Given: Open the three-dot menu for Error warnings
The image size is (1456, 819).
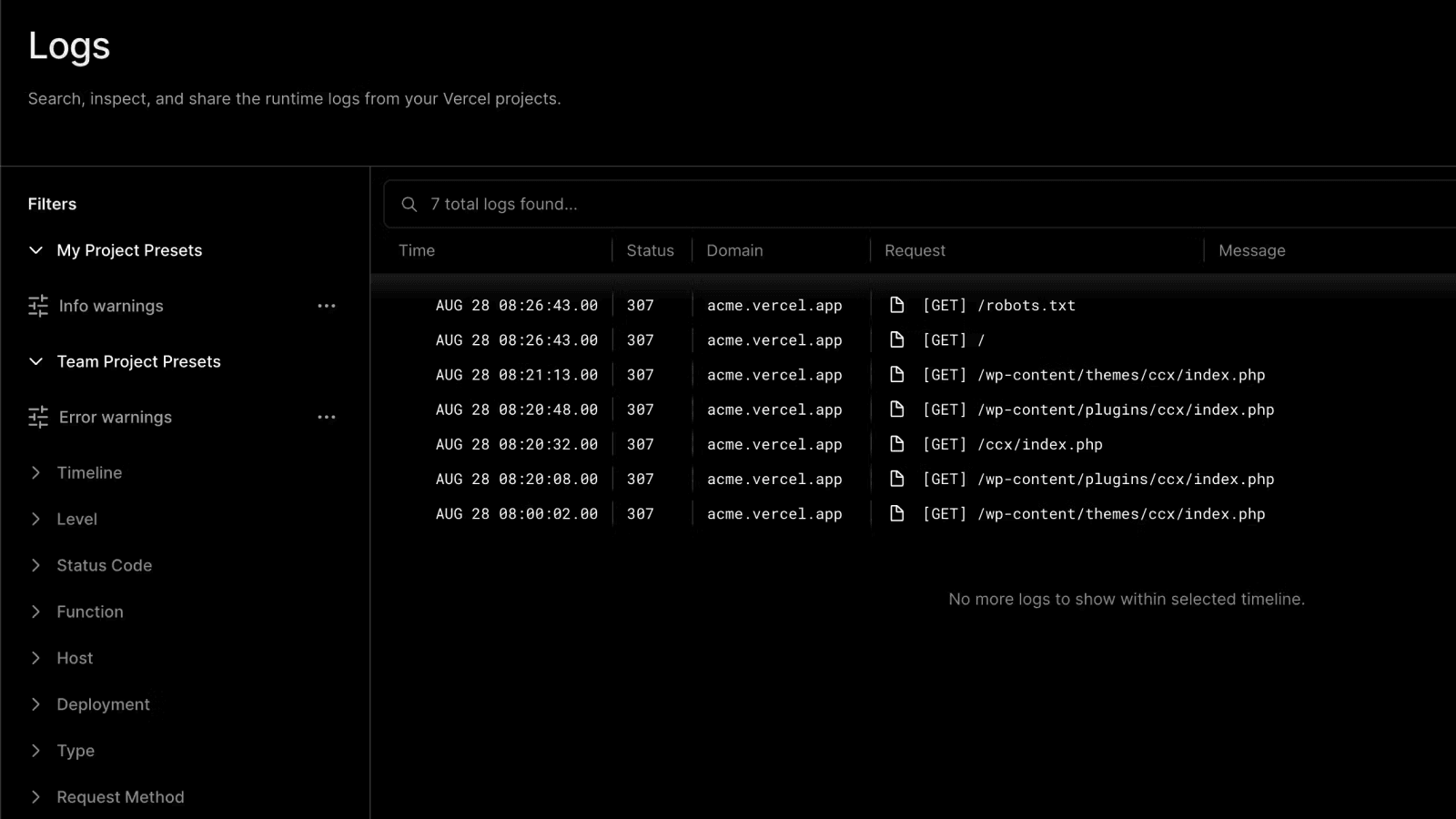Looking at the screenshot, I should click(x=327, y=417).
